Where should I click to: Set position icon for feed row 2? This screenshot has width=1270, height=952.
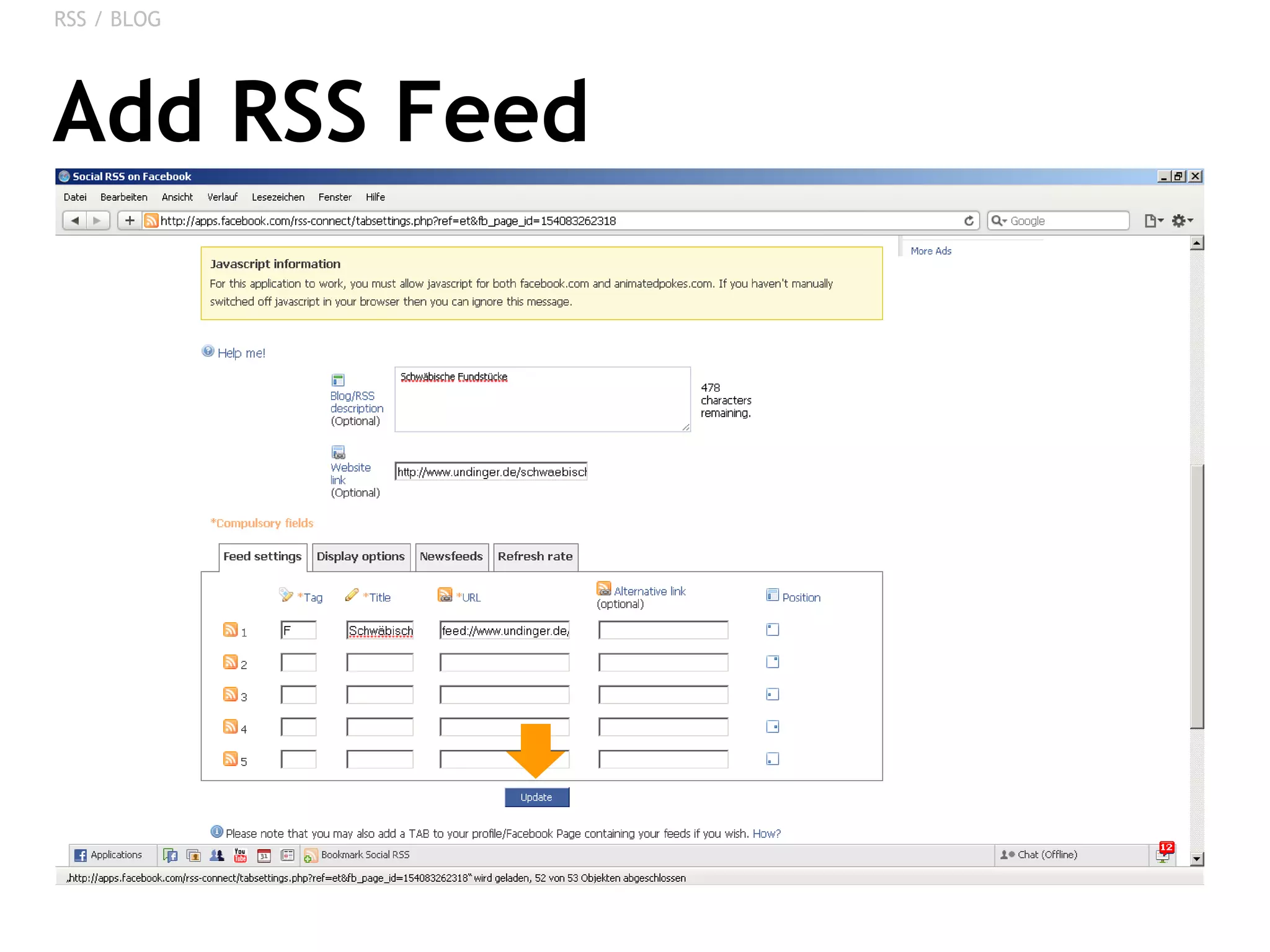click(773, 662)
